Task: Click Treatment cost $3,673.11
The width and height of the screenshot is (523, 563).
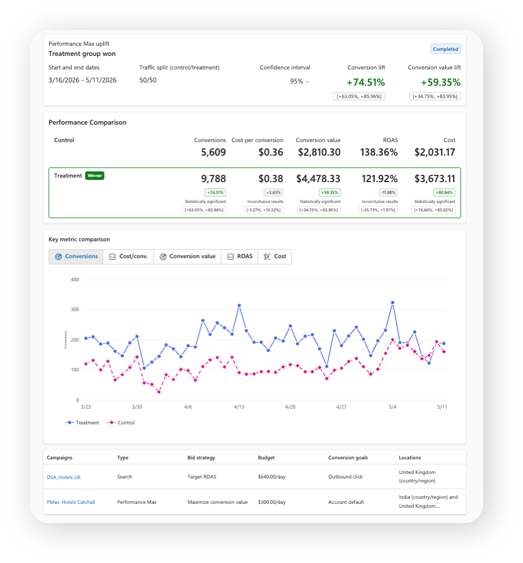Action: [x=435, y=179]
